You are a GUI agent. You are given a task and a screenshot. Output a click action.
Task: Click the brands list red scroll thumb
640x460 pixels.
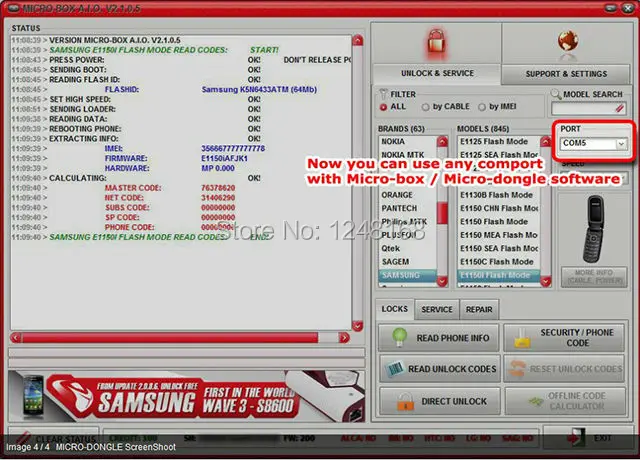pyautogui.click(x=442, y=213)
